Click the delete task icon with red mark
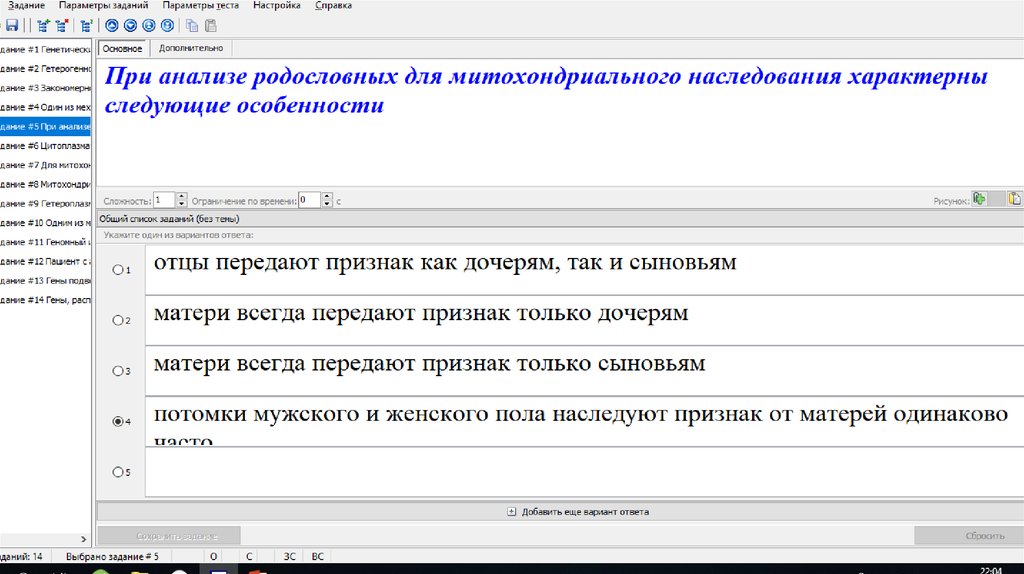Viewport: 1024px width, 574px height. pos(64,26)
